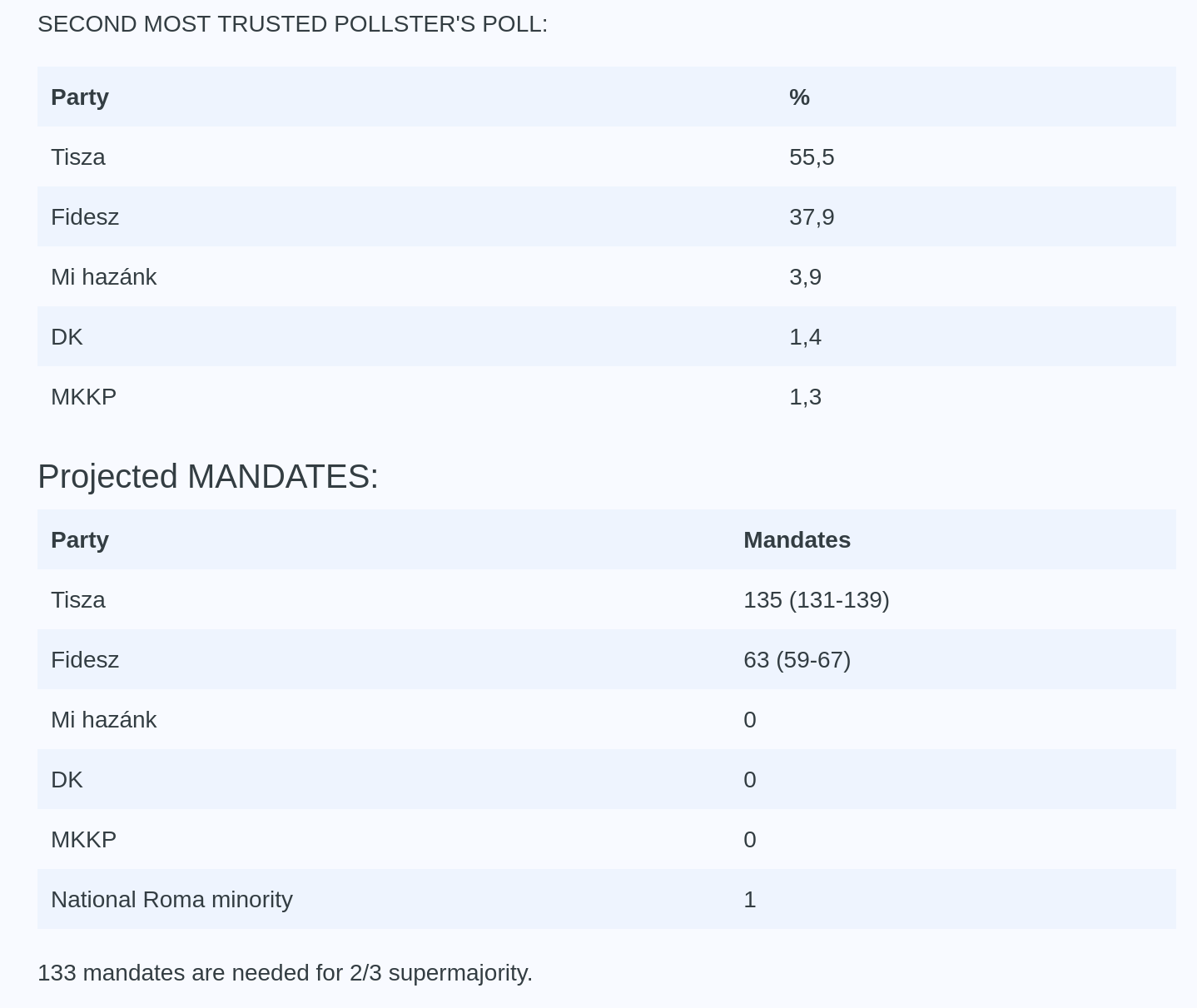
Task: Click the "%" column header
Action: tap(799, 97)
